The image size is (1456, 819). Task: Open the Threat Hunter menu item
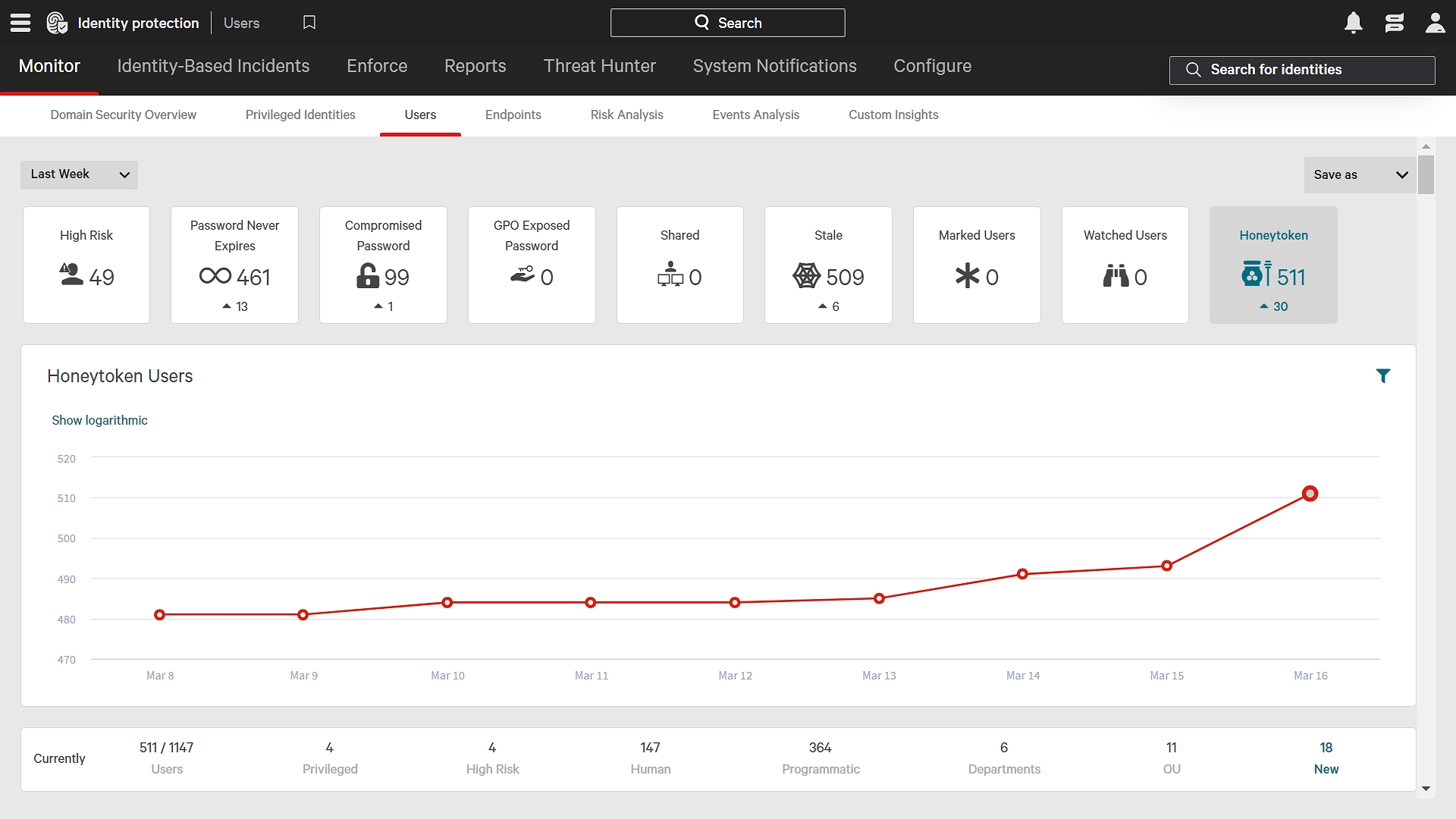pos(600,66)
